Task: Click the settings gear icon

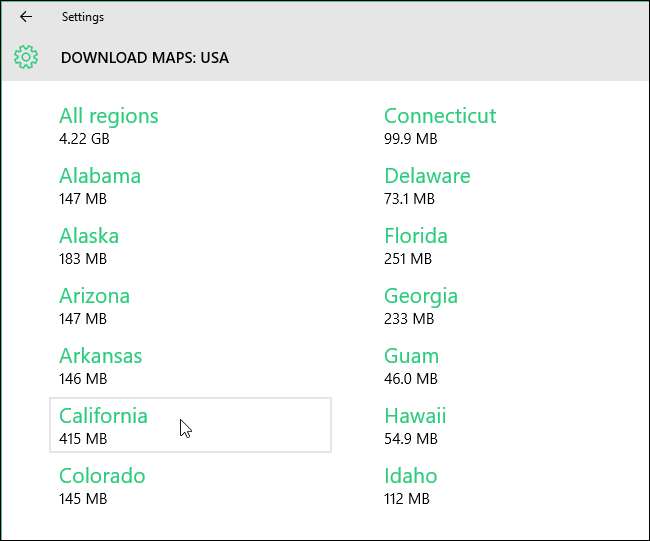Action: coord(26,57)
